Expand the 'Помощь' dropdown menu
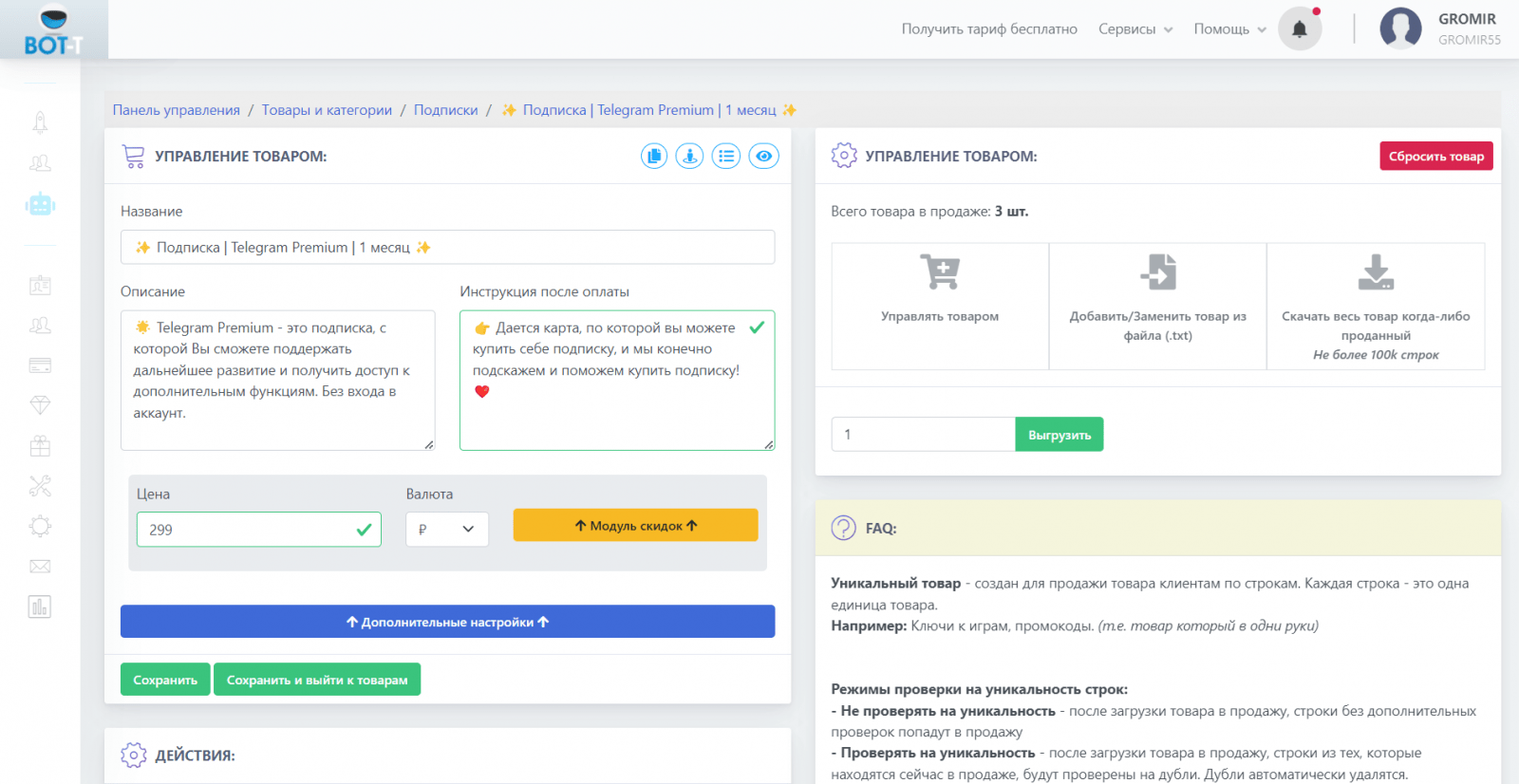The image size is (1519, 784). click(x=1230, y=29)
